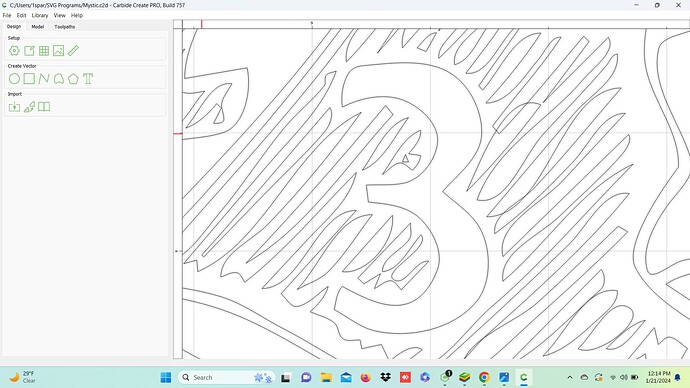
Task: Open the weather widget showing 29°F
Action: (22, 377)
